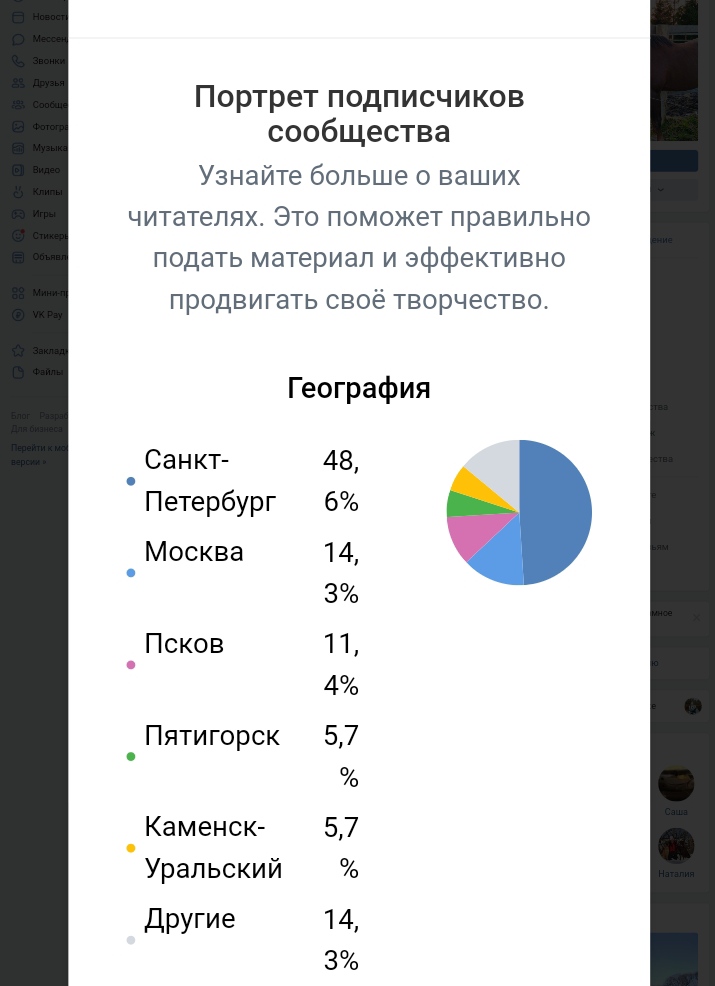Open Музыка via its icon
The height and width of the screenshot is (986, 715).
(18, 148)
